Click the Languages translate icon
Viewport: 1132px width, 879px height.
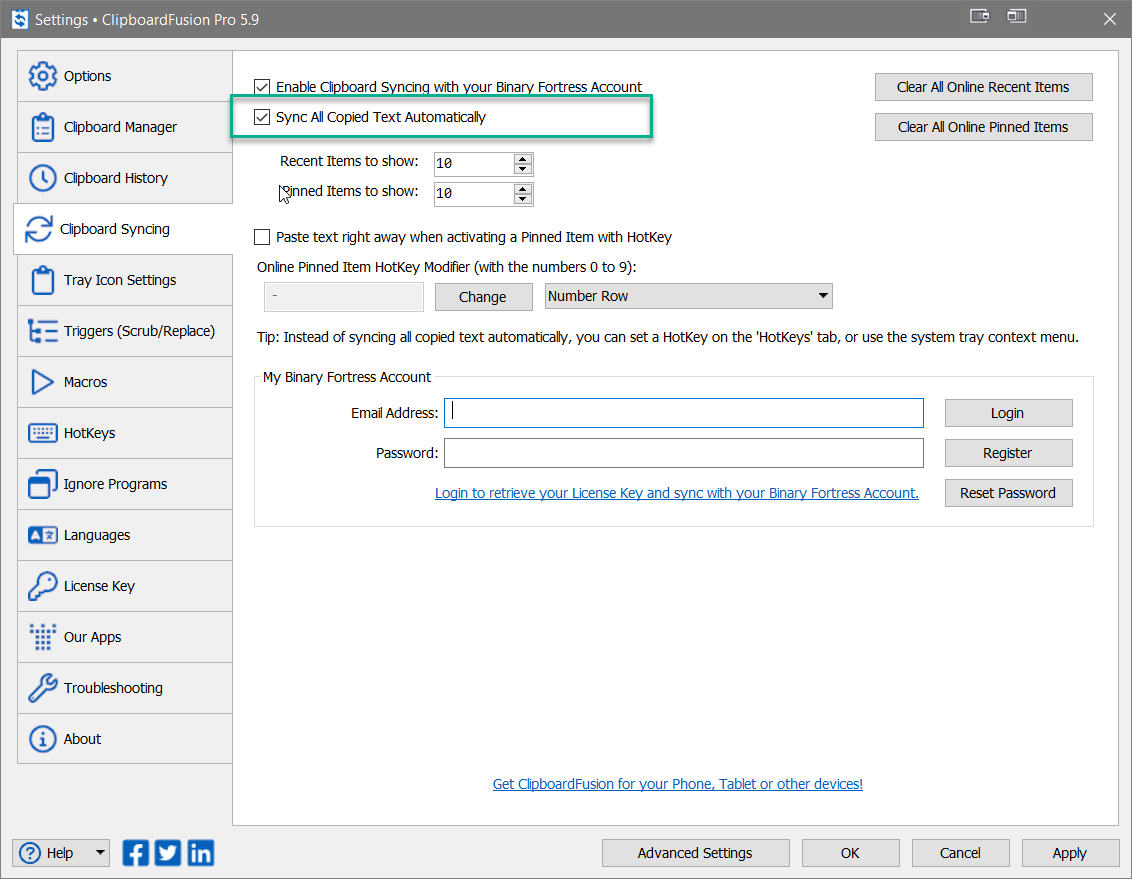click(x=43, y=535)
